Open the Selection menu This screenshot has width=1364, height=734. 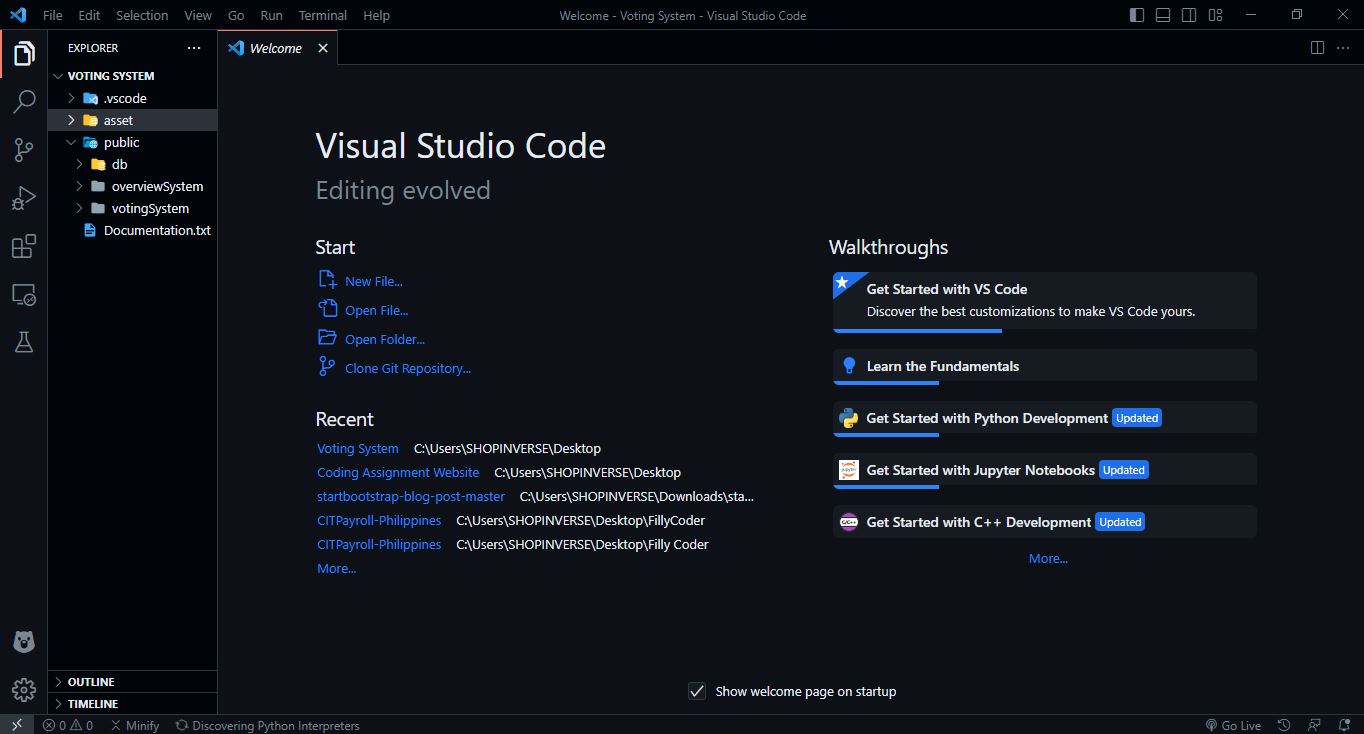click(142, 15)
